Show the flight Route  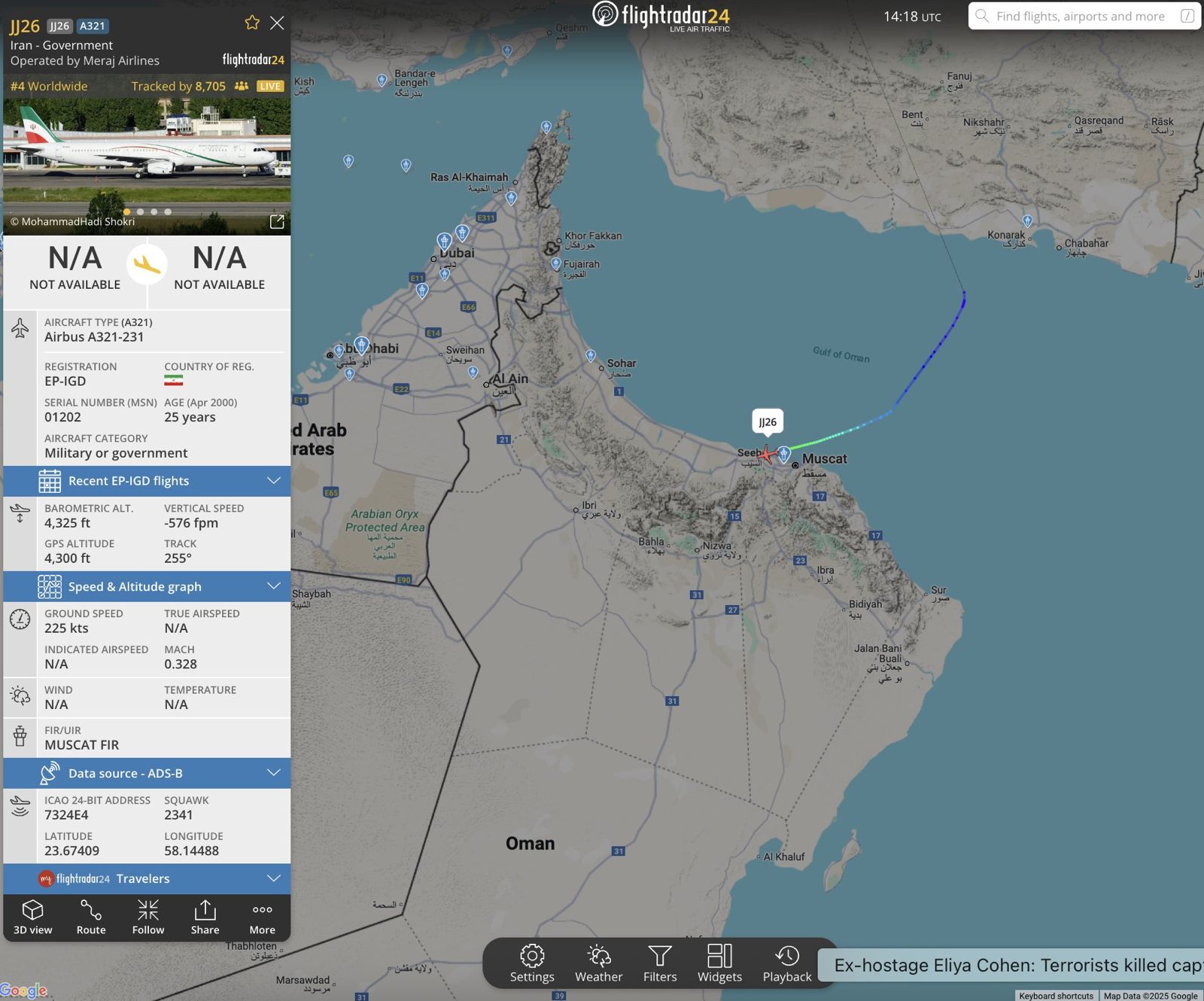coord(91,917)
